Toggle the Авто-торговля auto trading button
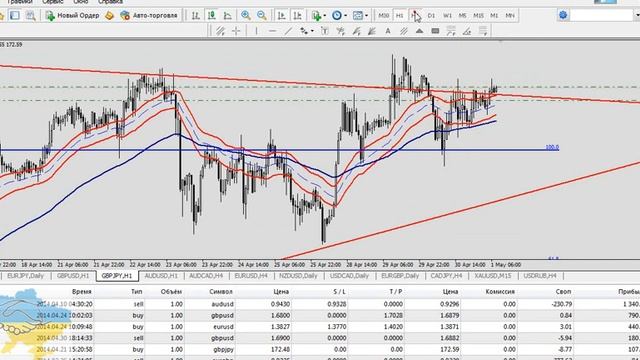The width and height of the screenshot is (640, 360). (x=149, y=16)
